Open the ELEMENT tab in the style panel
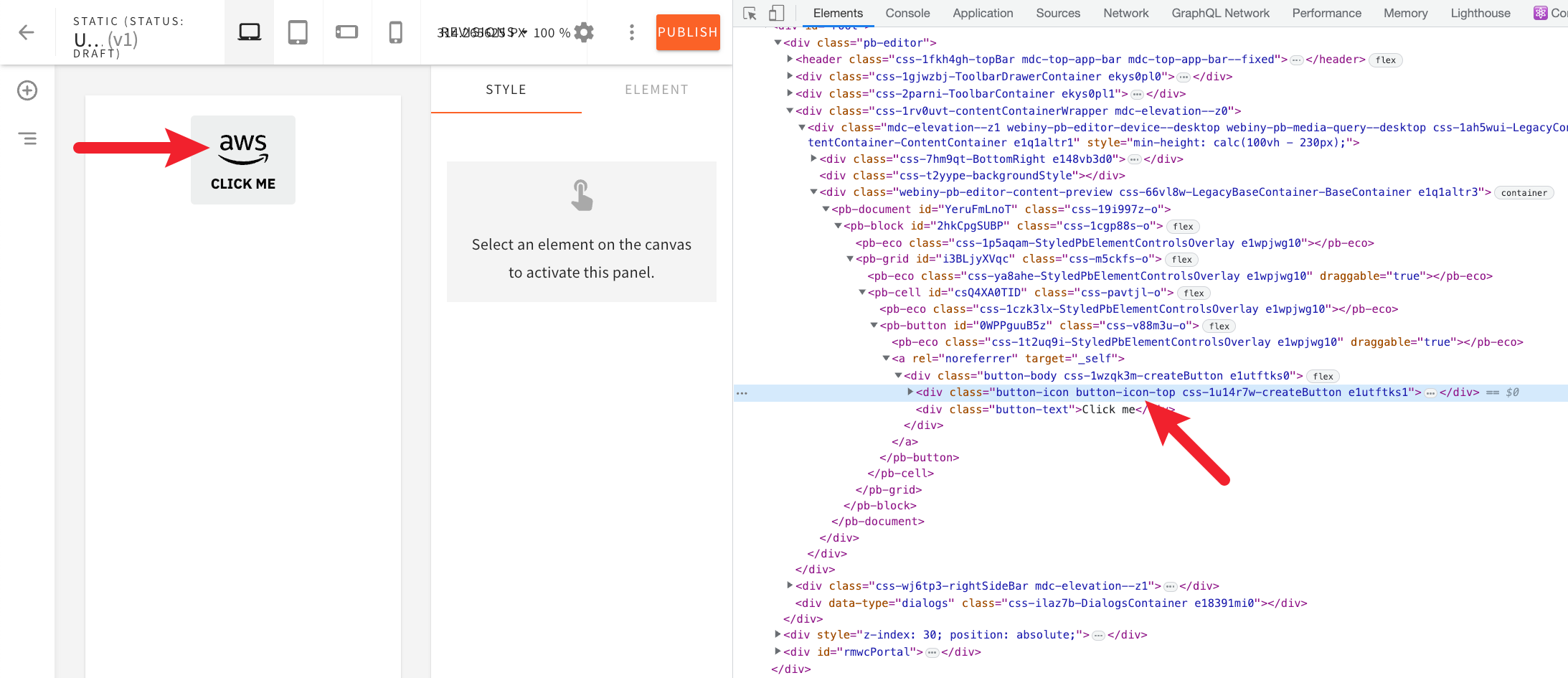 click(x=656, y=89)
